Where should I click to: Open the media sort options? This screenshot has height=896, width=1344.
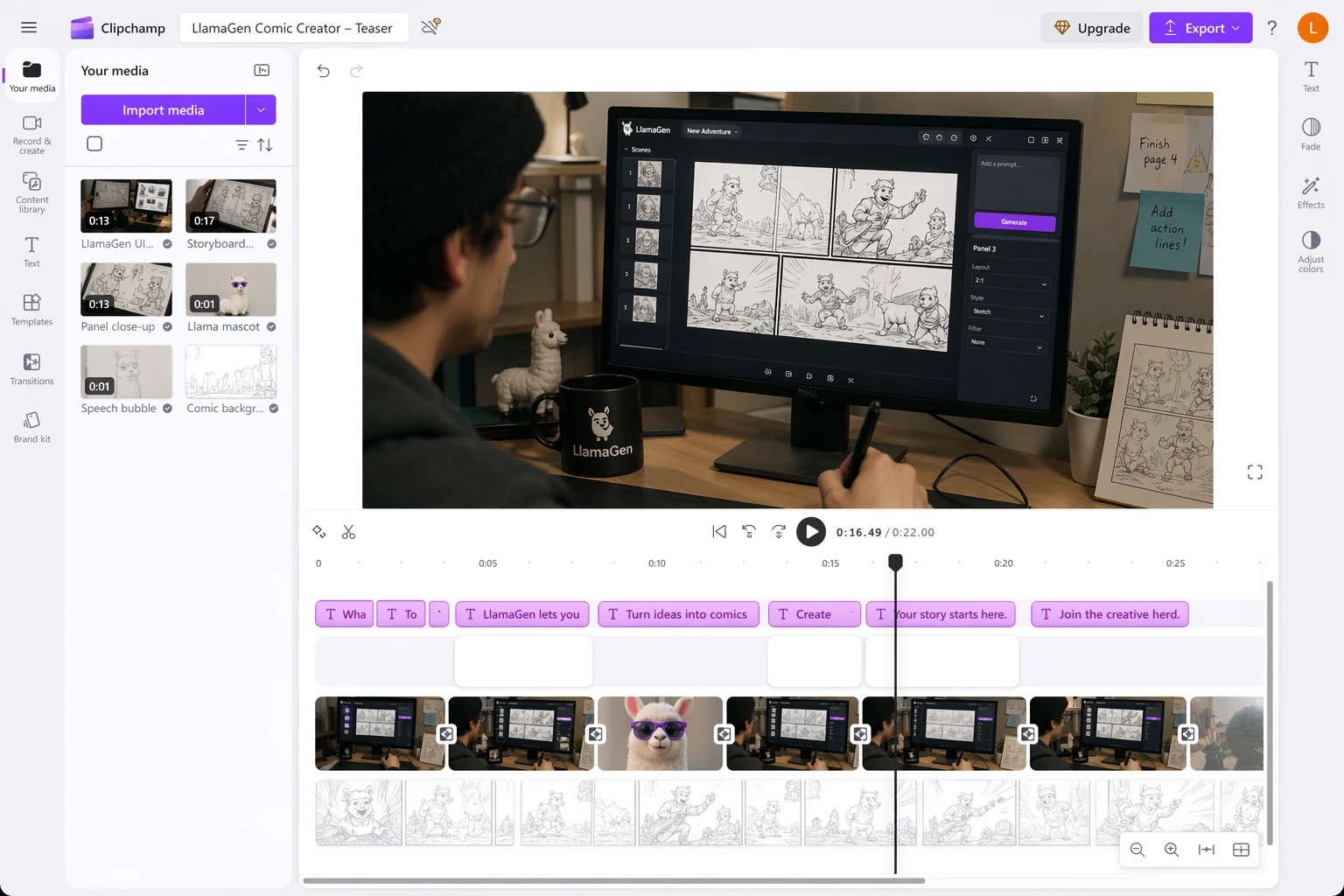click(x=265, y=145)
